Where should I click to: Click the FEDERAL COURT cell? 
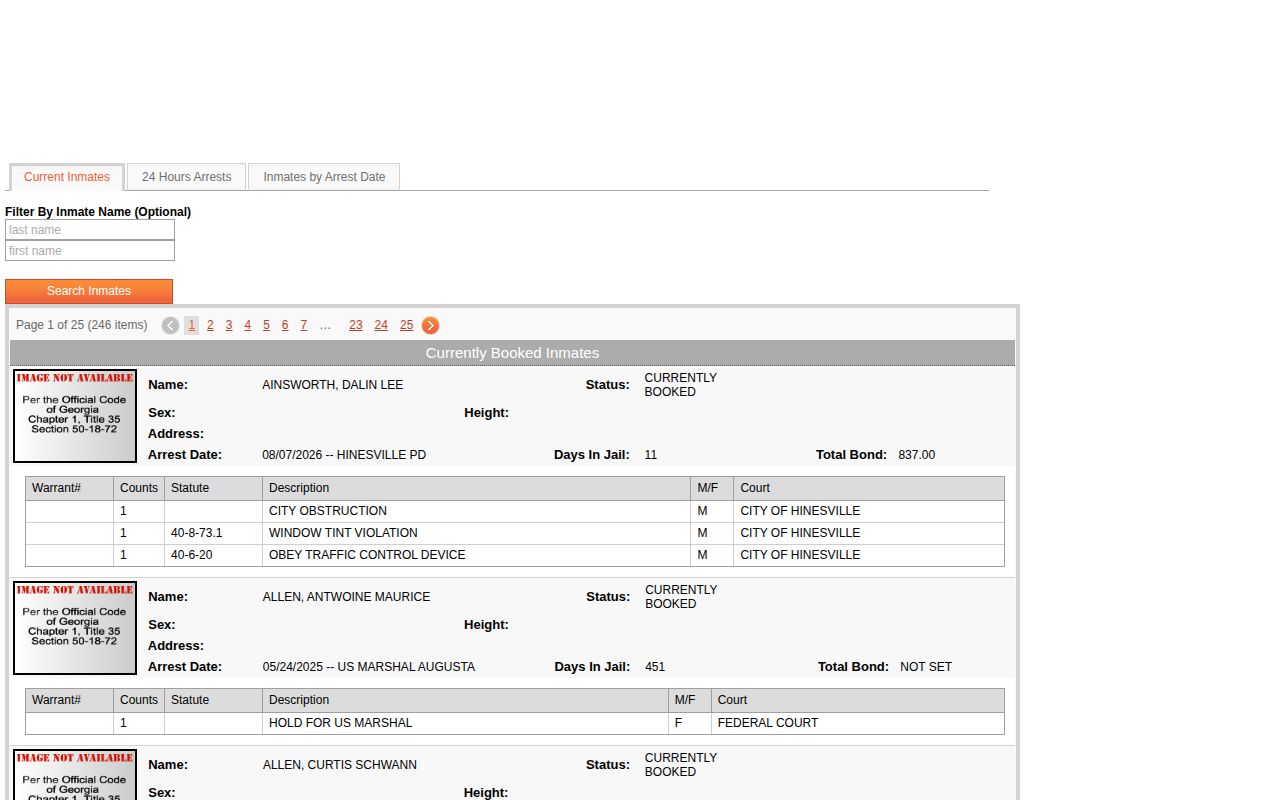(857, 723)
